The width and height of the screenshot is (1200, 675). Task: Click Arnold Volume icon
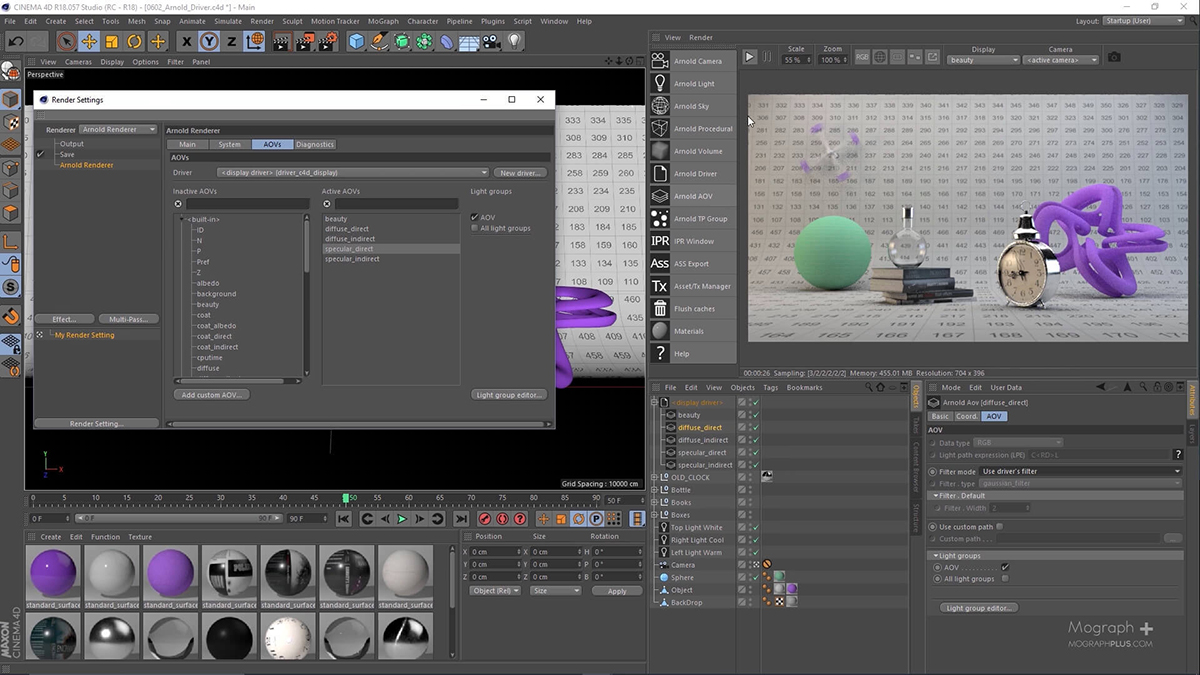coord(660,151)
